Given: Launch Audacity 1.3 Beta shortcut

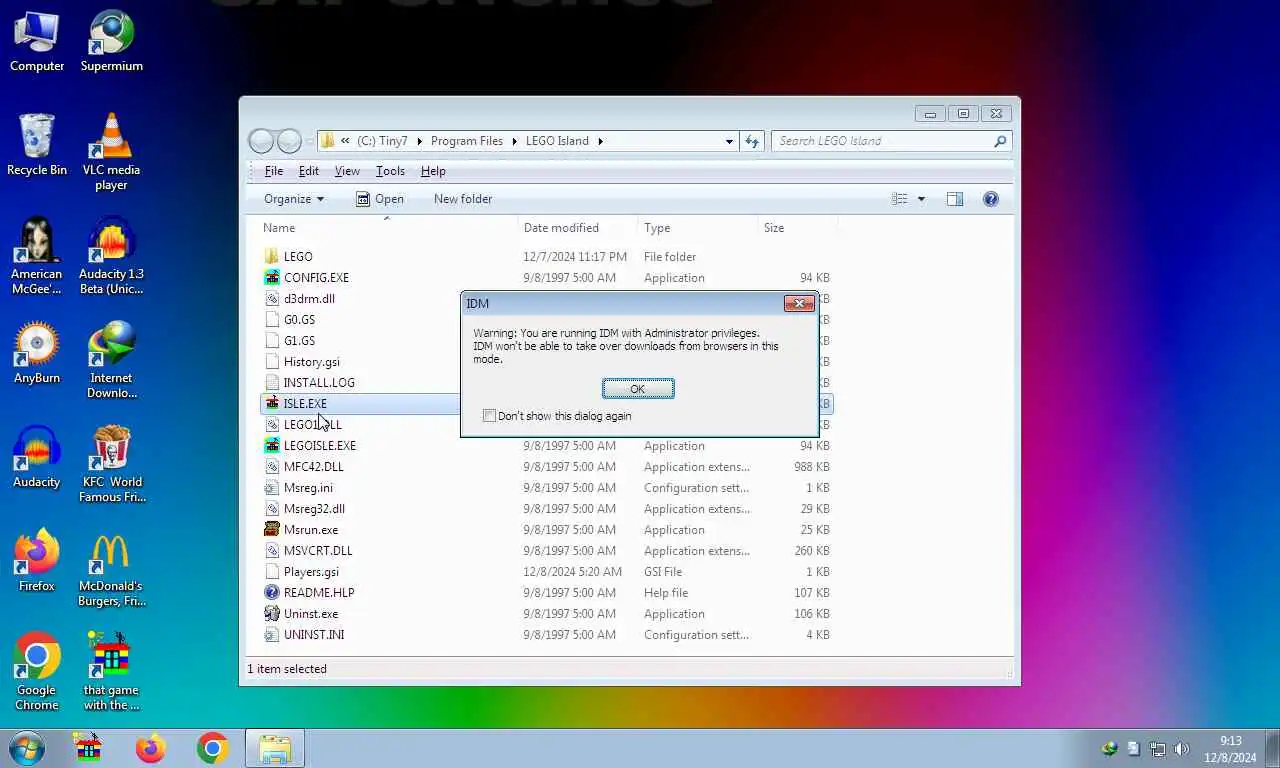Looking at the screenshot, I should pos(111,256).
